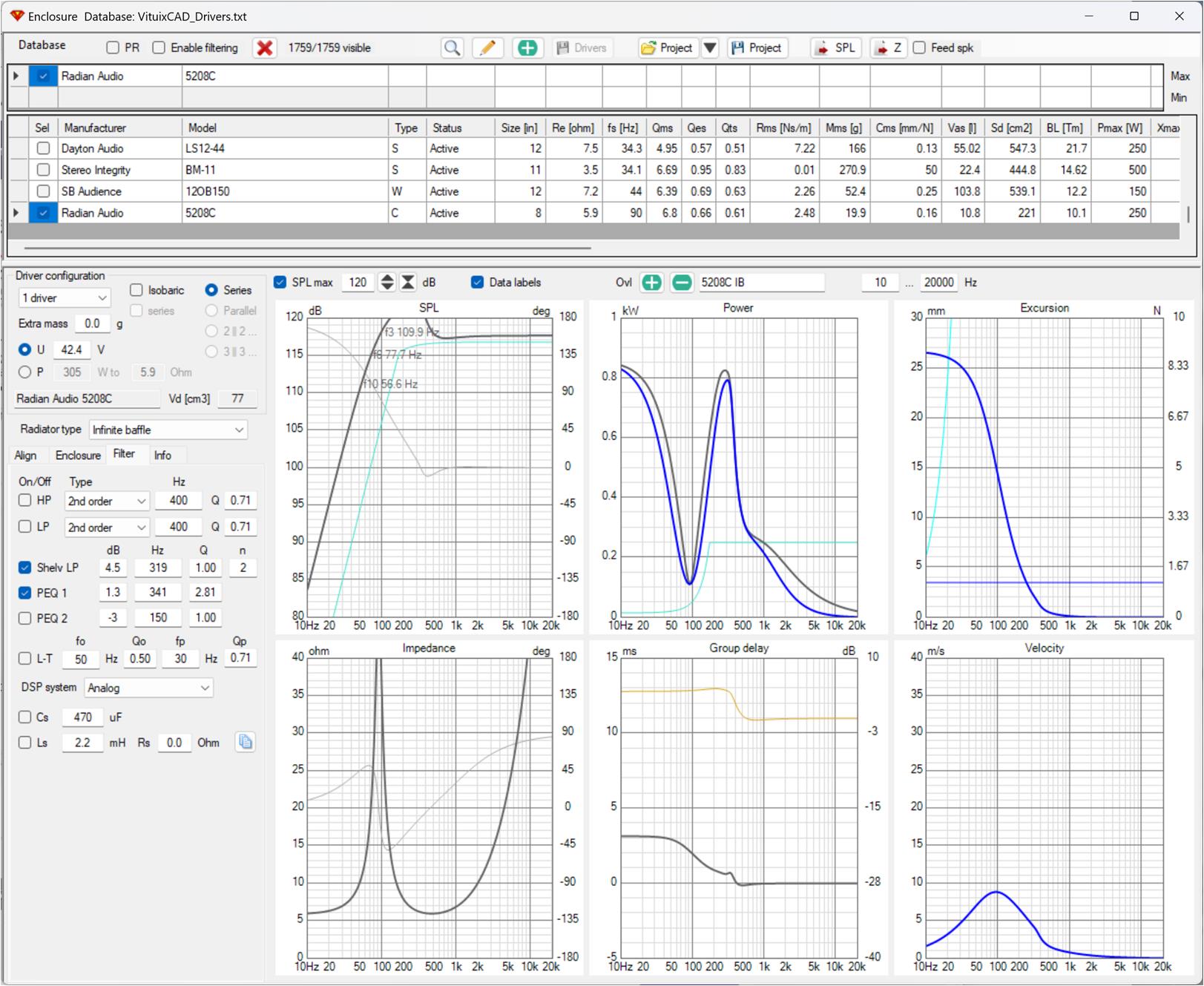Click the fs [Hz] column header
Image resolution: width=1204 pixels, height=986 pixels.
[622, 128]
